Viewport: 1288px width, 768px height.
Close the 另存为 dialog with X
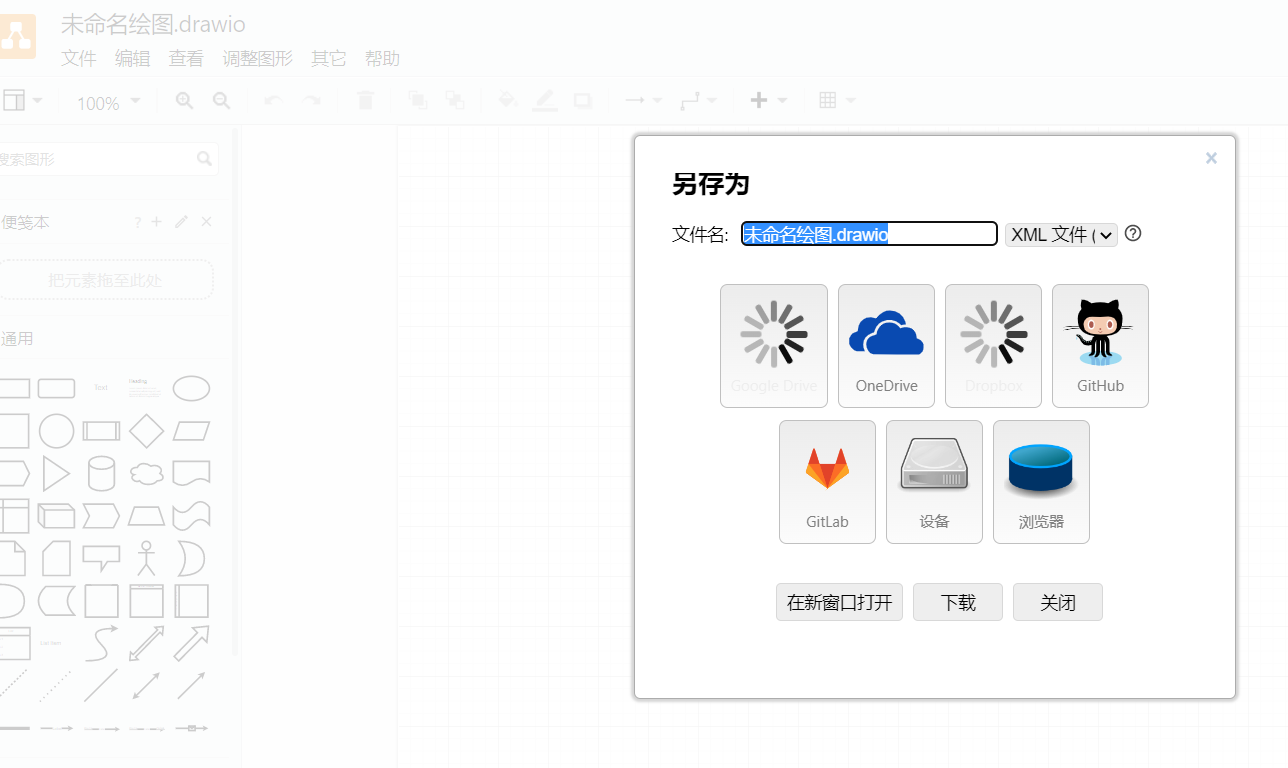[x=1211, y=158]
